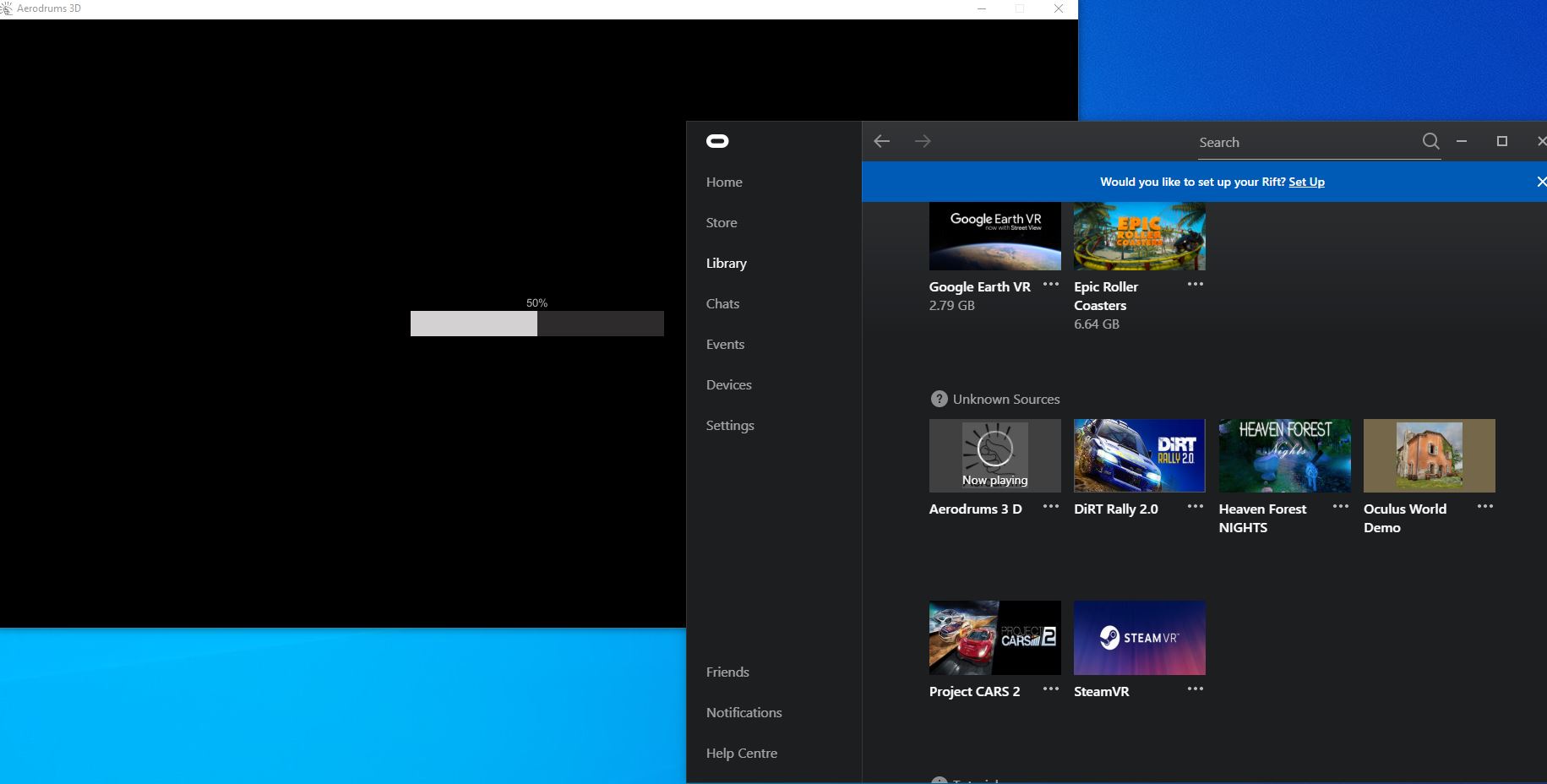Open Home in Oculus sidebar

(x=724, y=182)
